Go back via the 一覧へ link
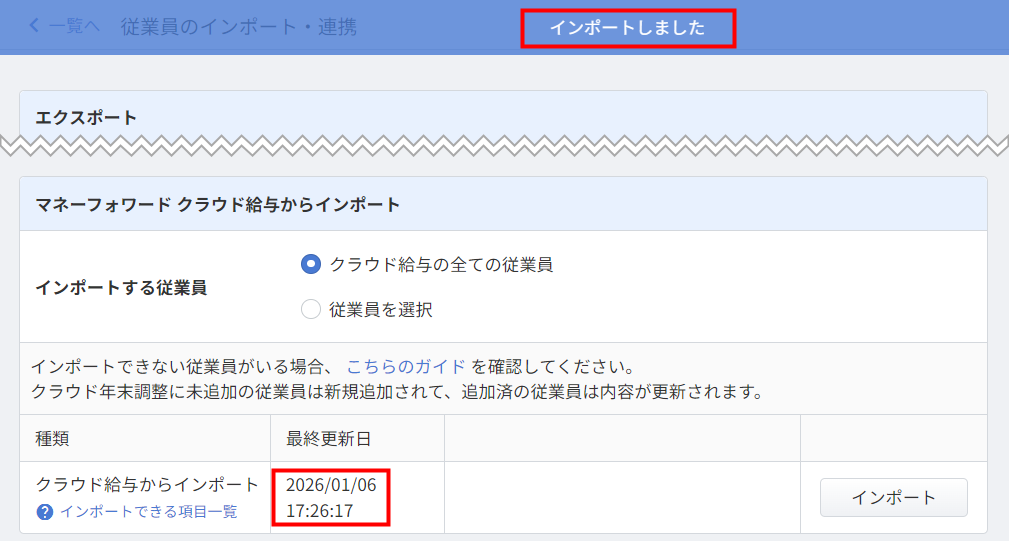Viewport: 1009px width, 541px height. 74,27
